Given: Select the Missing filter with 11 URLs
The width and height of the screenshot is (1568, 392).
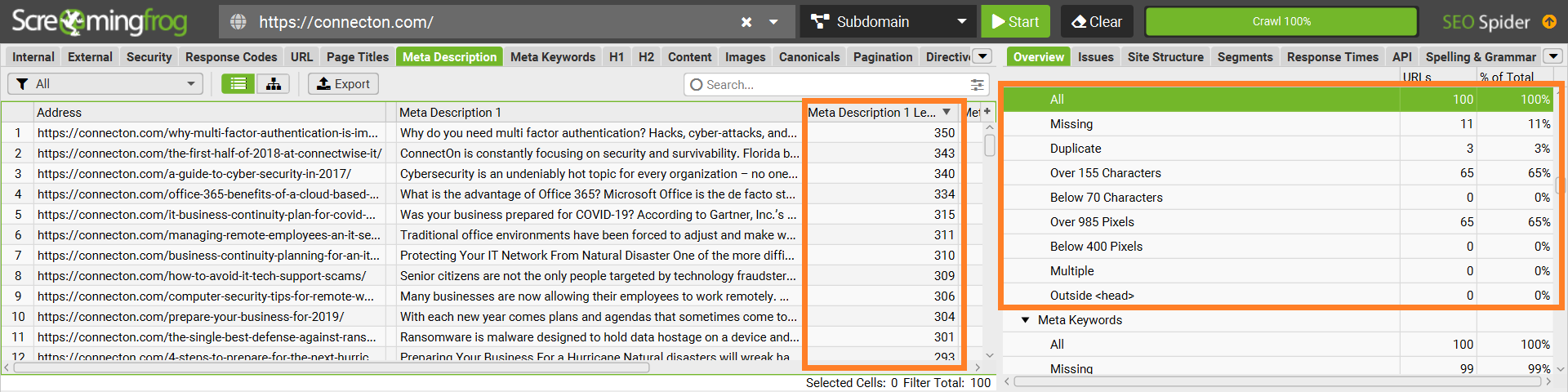Looking at the screenshot, I should 1280,123.
